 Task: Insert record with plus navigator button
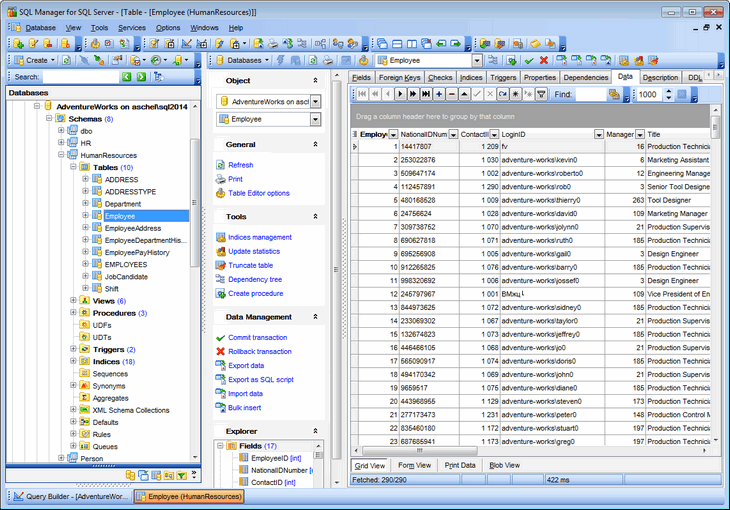pos(439,94)
